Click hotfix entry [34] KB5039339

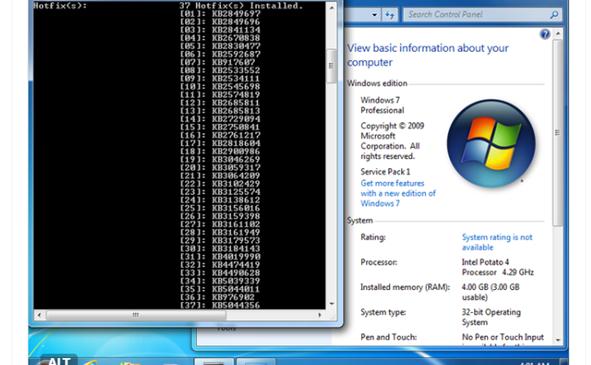(220, 281)
